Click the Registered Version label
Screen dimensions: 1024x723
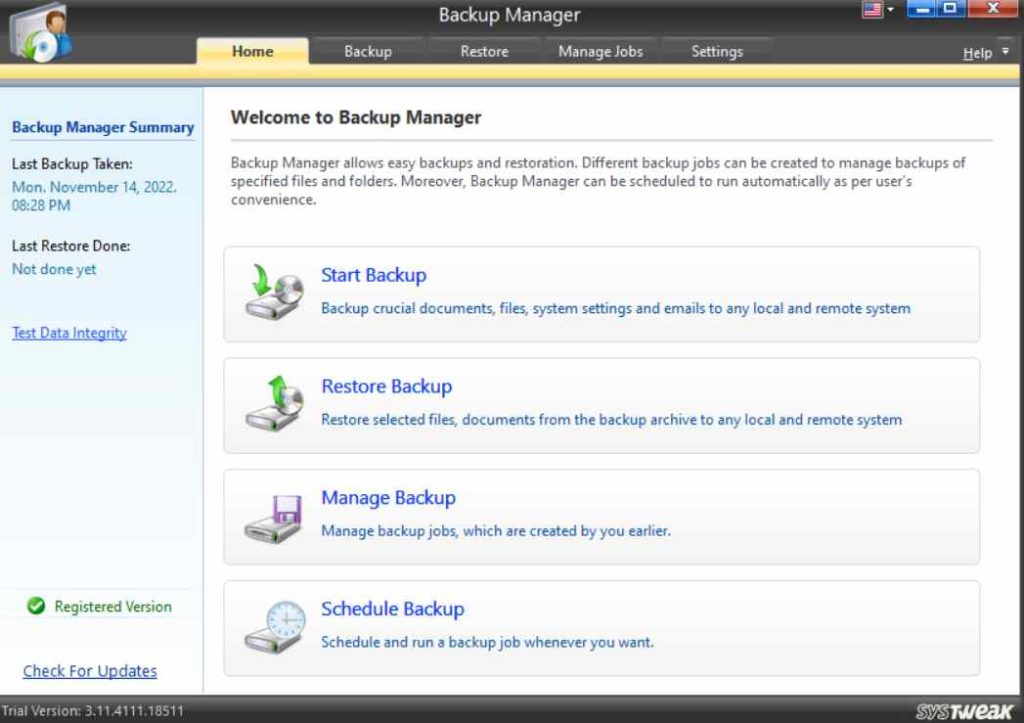(113, 606)
